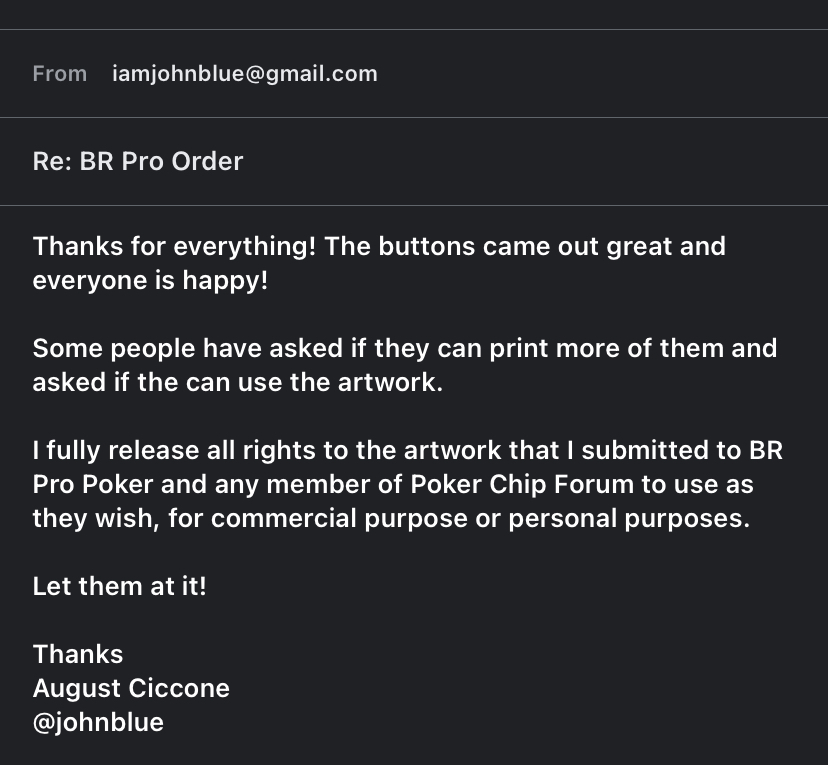The width and height of the screenshot is (828, 765).
Task: Click the word 'commercial' in the message
Action: click(284, 518)
